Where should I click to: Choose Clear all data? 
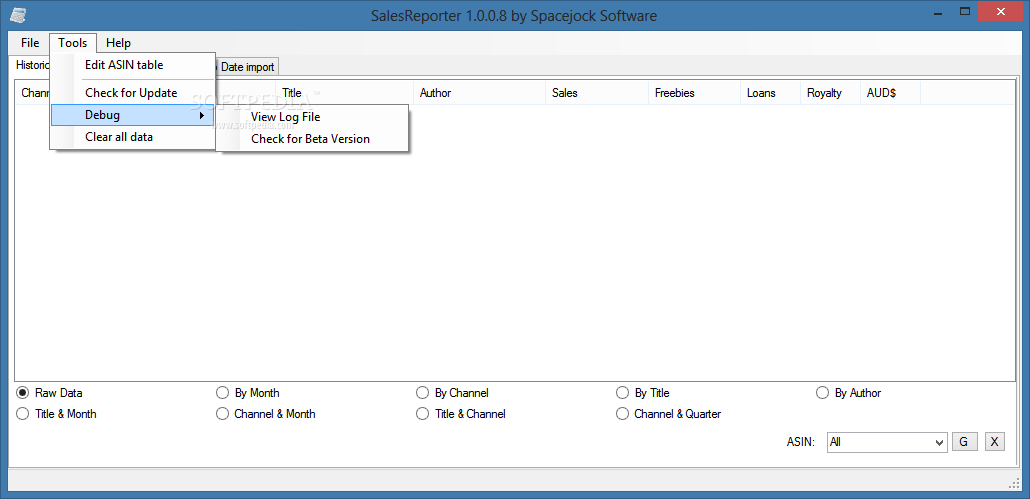click(133, 137)
